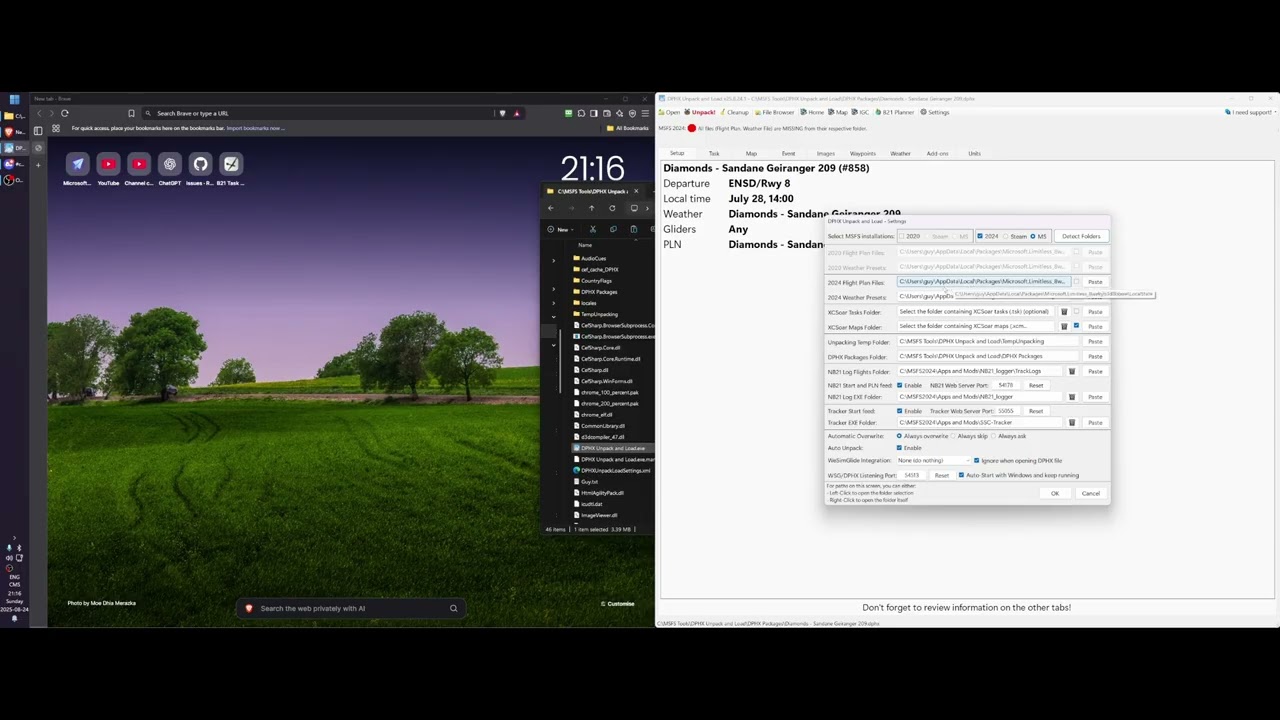Click the Unpack! toolbar button
Viewport: 1280px width, 720px height.
[702, 112]
